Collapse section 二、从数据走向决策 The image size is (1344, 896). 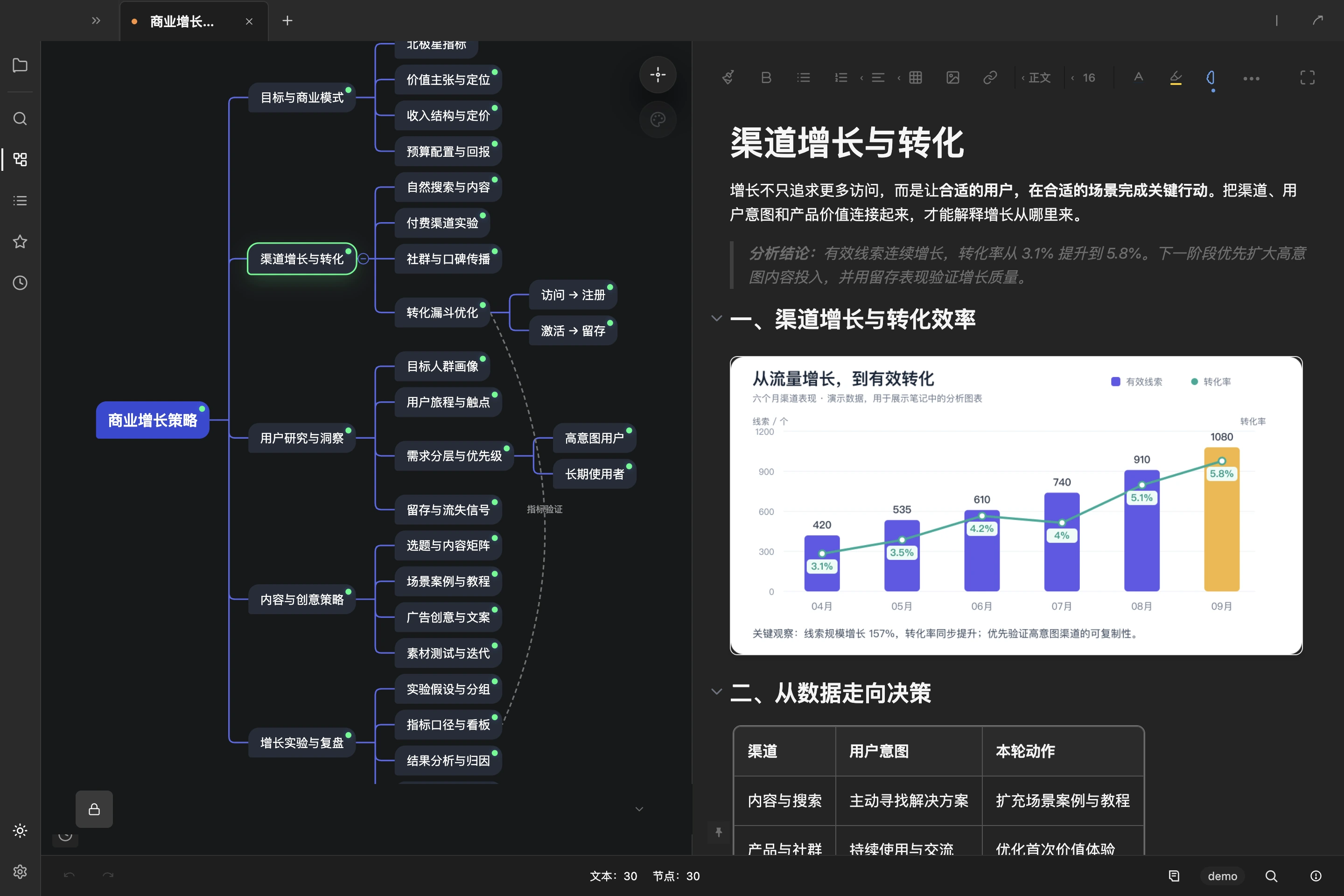coord(717,692)
